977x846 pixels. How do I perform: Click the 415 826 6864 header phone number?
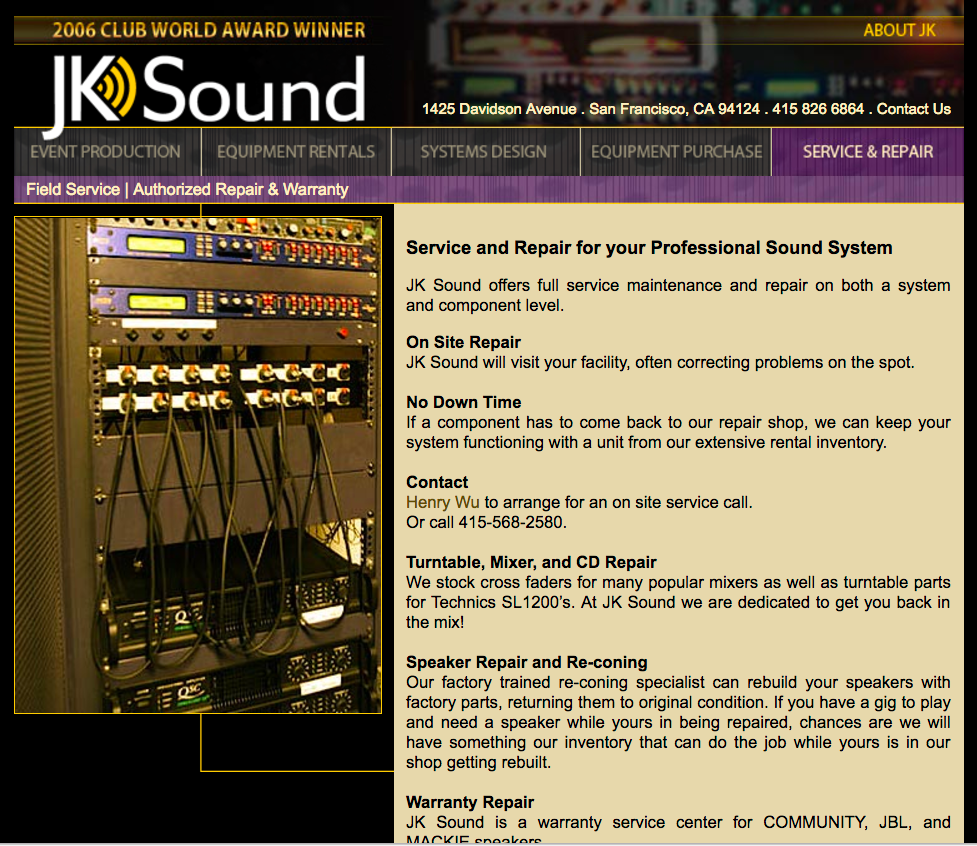[818, 109]
